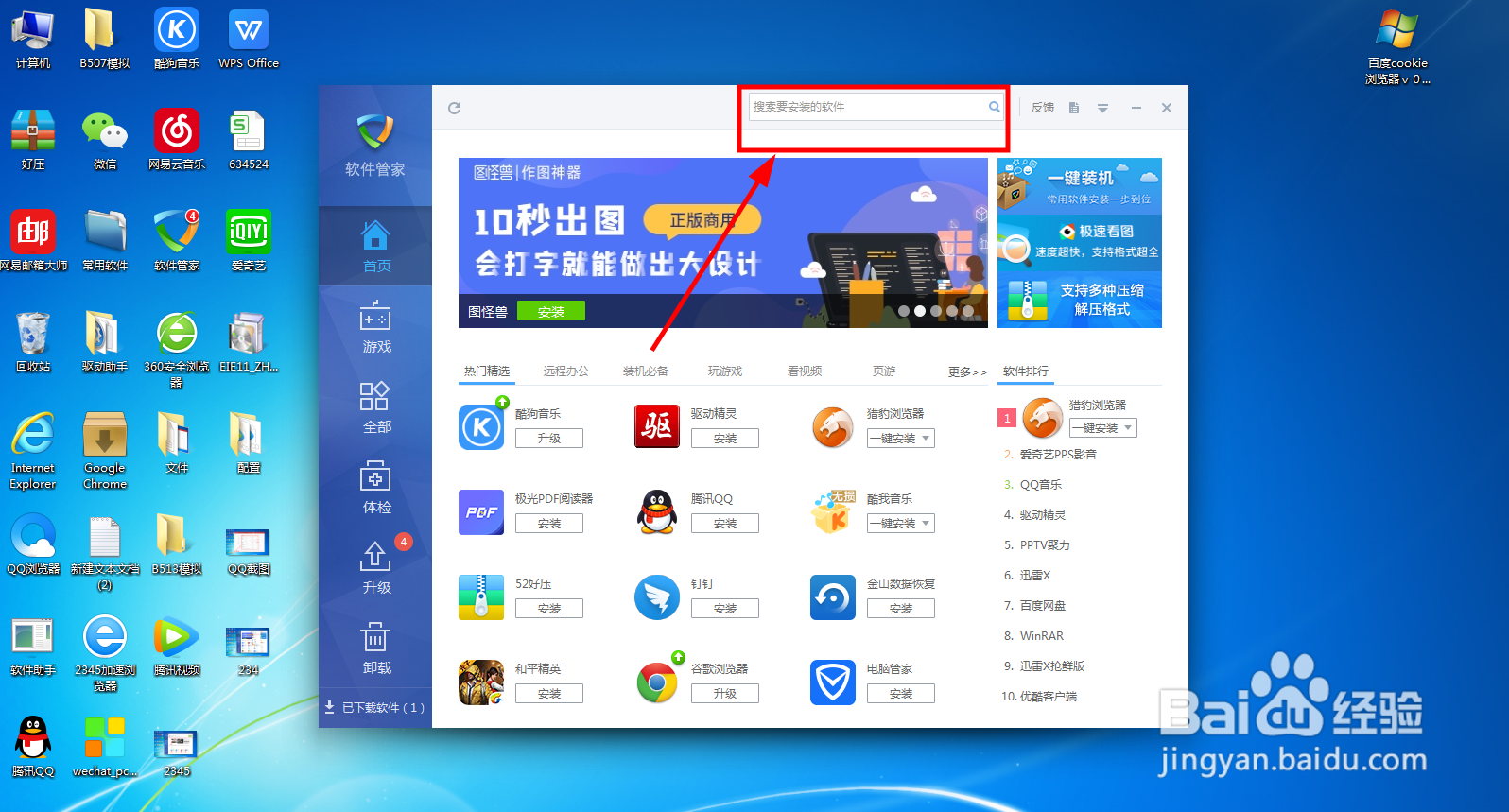Open WPS Office desktop shortcut
The height and width of the screenshot is (812, 1509).
tap(249, 39)
